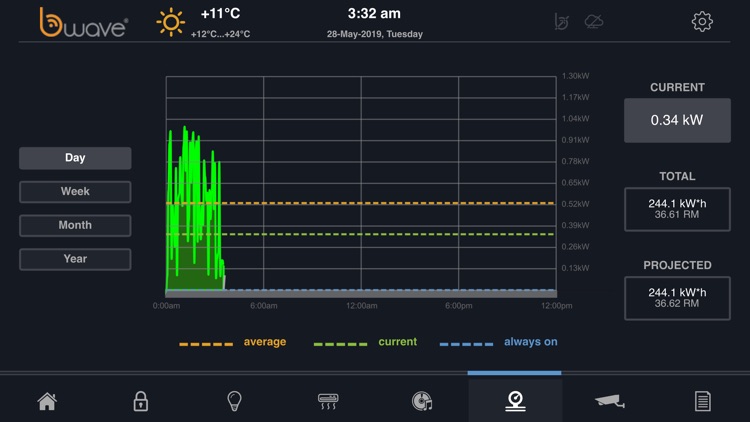Tap the sunny weather icon
750x422 pixels.
[x=170, y=22]
